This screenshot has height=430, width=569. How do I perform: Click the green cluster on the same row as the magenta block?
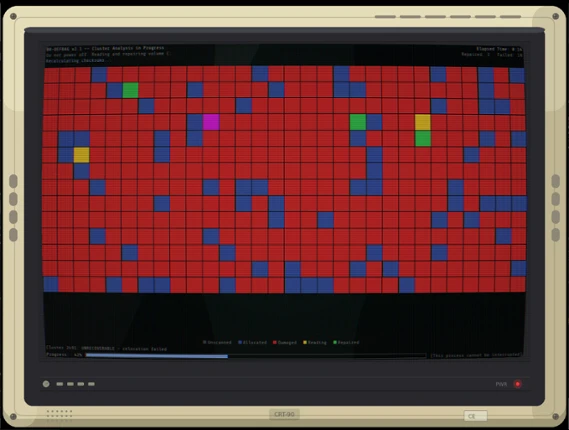point(358,122)
